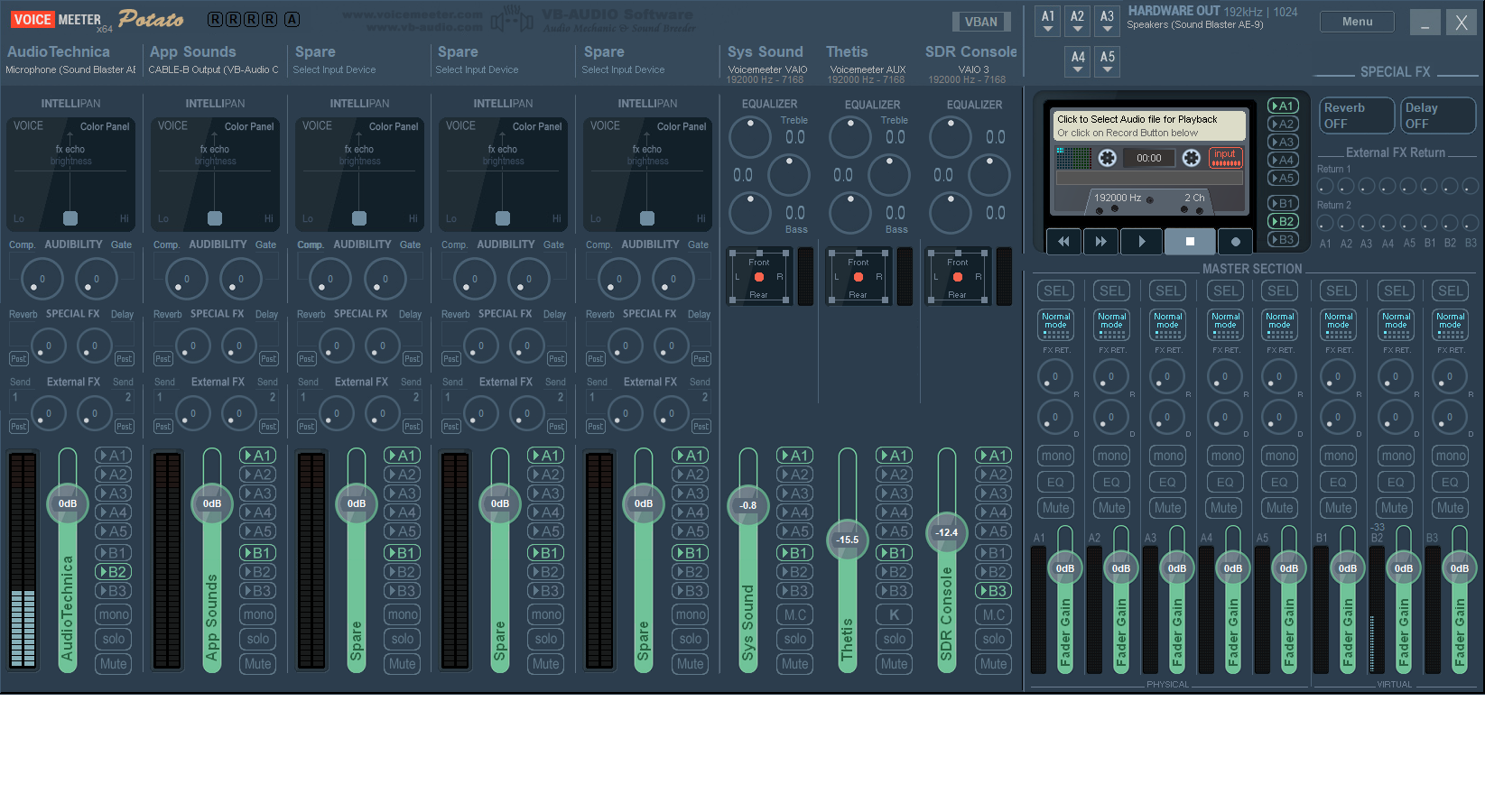The width and height of the screenshot is (1485, 812).
Task: Start playback on the cassette recorder
Action: click(1141, 241)
